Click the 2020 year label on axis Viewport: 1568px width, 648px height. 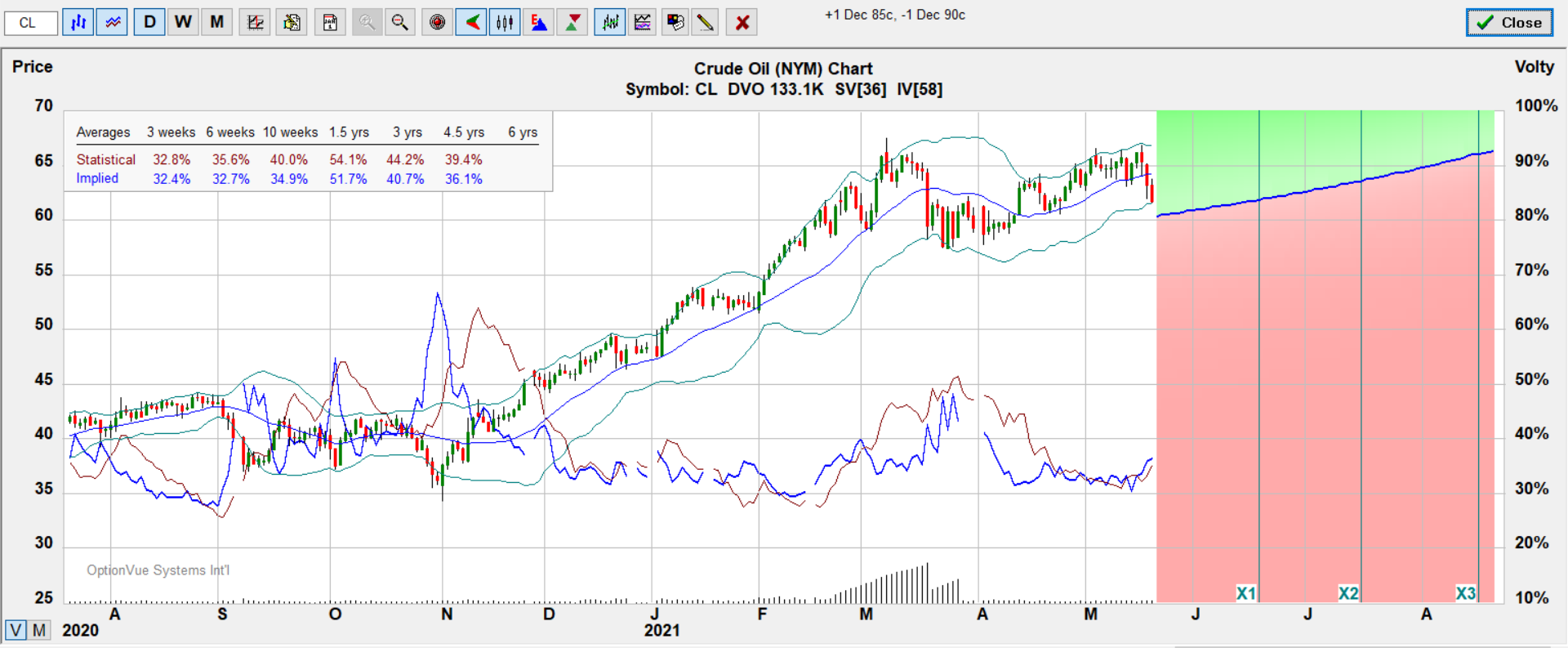[x=80, y=630]
